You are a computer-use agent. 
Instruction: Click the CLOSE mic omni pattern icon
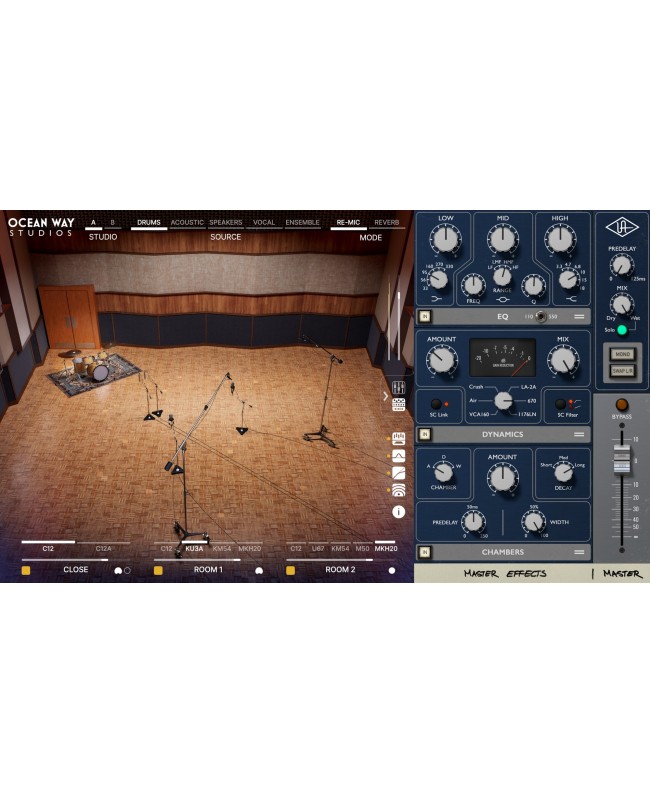[128, 571]
